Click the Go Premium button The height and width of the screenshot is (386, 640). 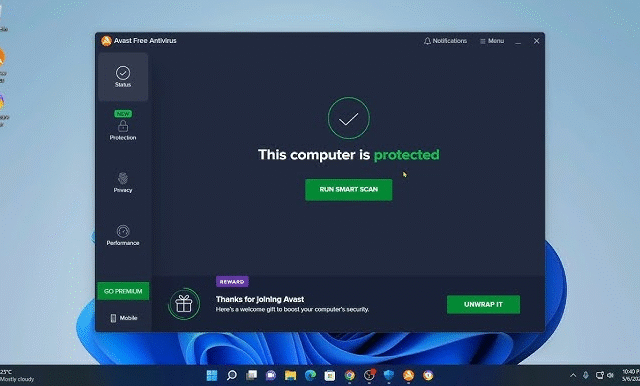(x=123, y=291)
